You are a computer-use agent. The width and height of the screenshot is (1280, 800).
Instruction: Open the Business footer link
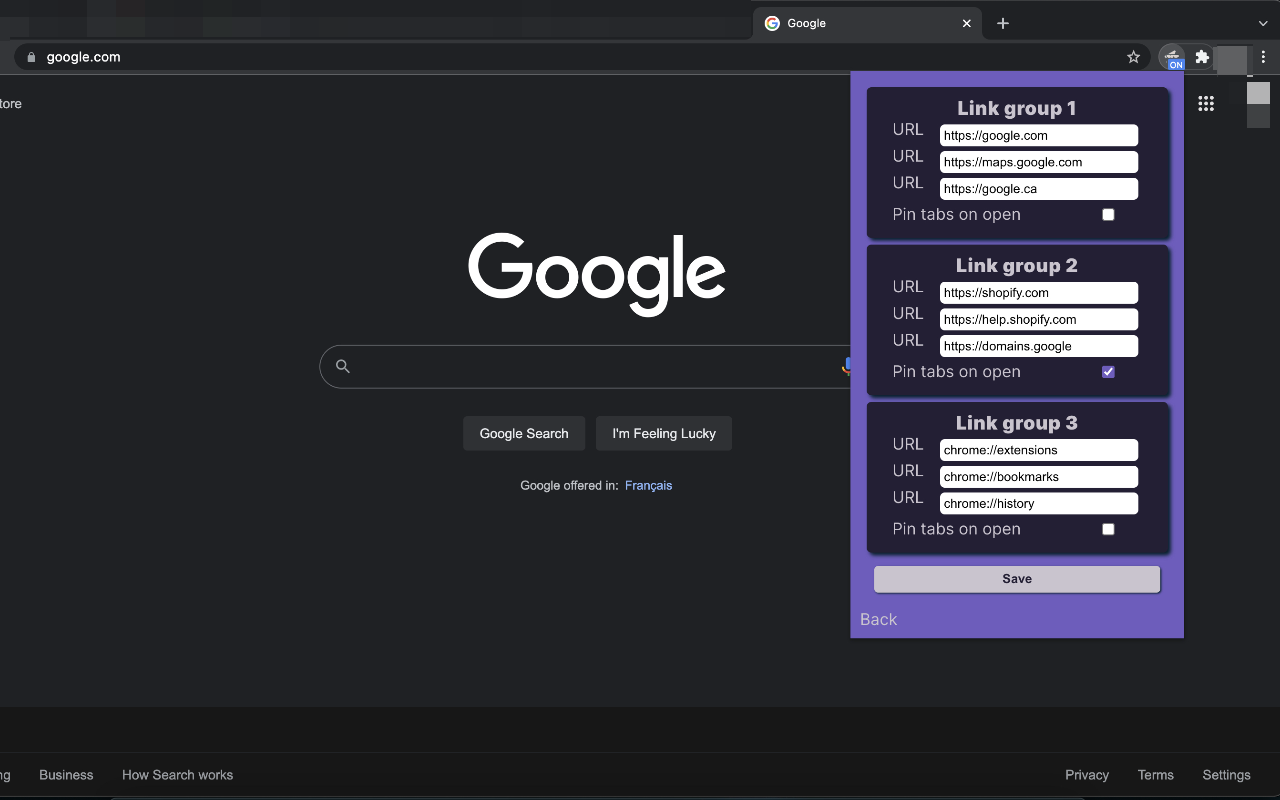(66, 775)
